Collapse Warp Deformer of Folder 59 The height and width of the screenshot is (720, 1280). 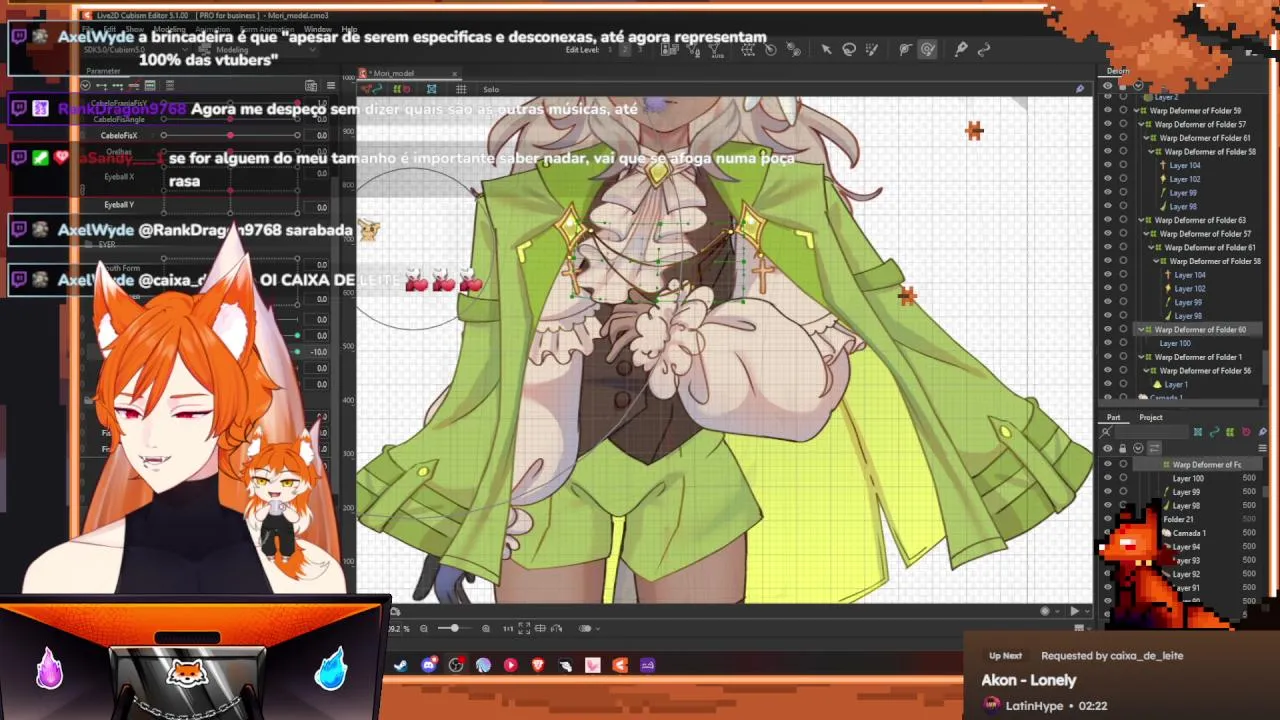(x=1137, y=111)
